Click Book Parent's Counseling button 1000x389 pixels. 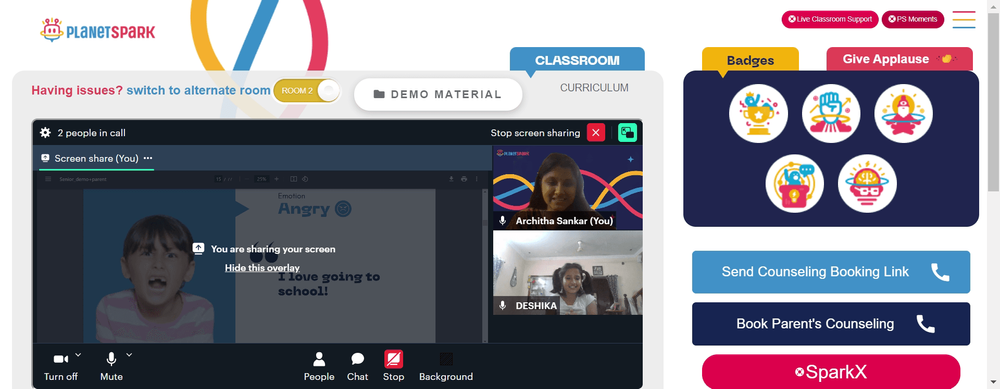coord(831,324)
